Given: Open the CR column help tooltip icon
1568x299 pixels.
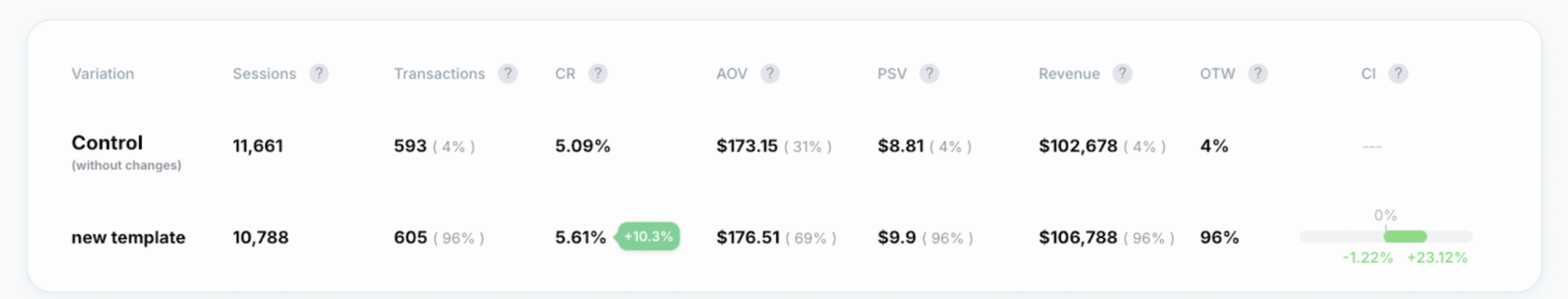Looking at the screenshot, I should [598, 74].
